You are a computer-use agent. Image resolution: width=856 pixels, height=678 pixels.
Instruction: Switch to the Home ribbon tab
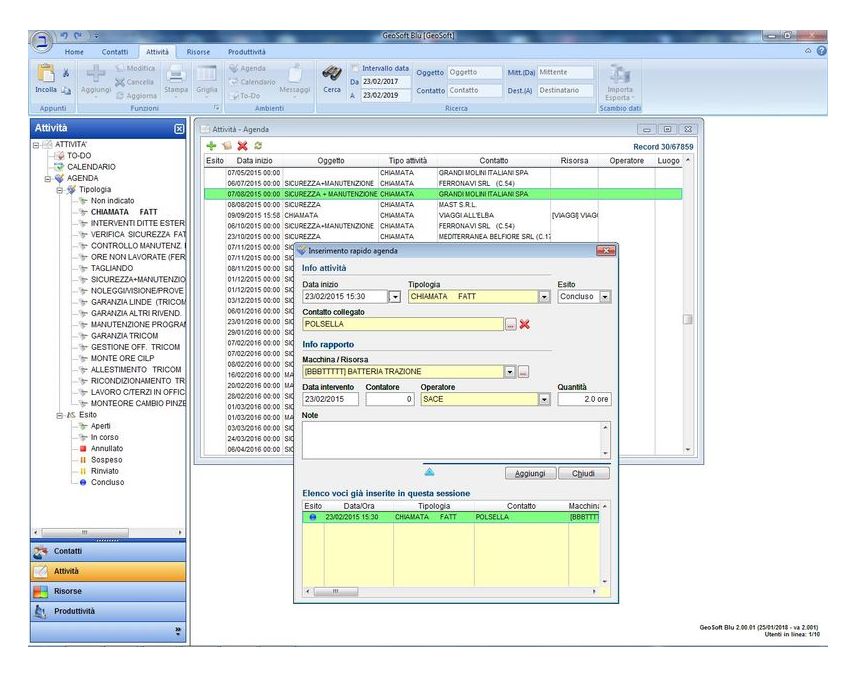(x=74, y=52)
